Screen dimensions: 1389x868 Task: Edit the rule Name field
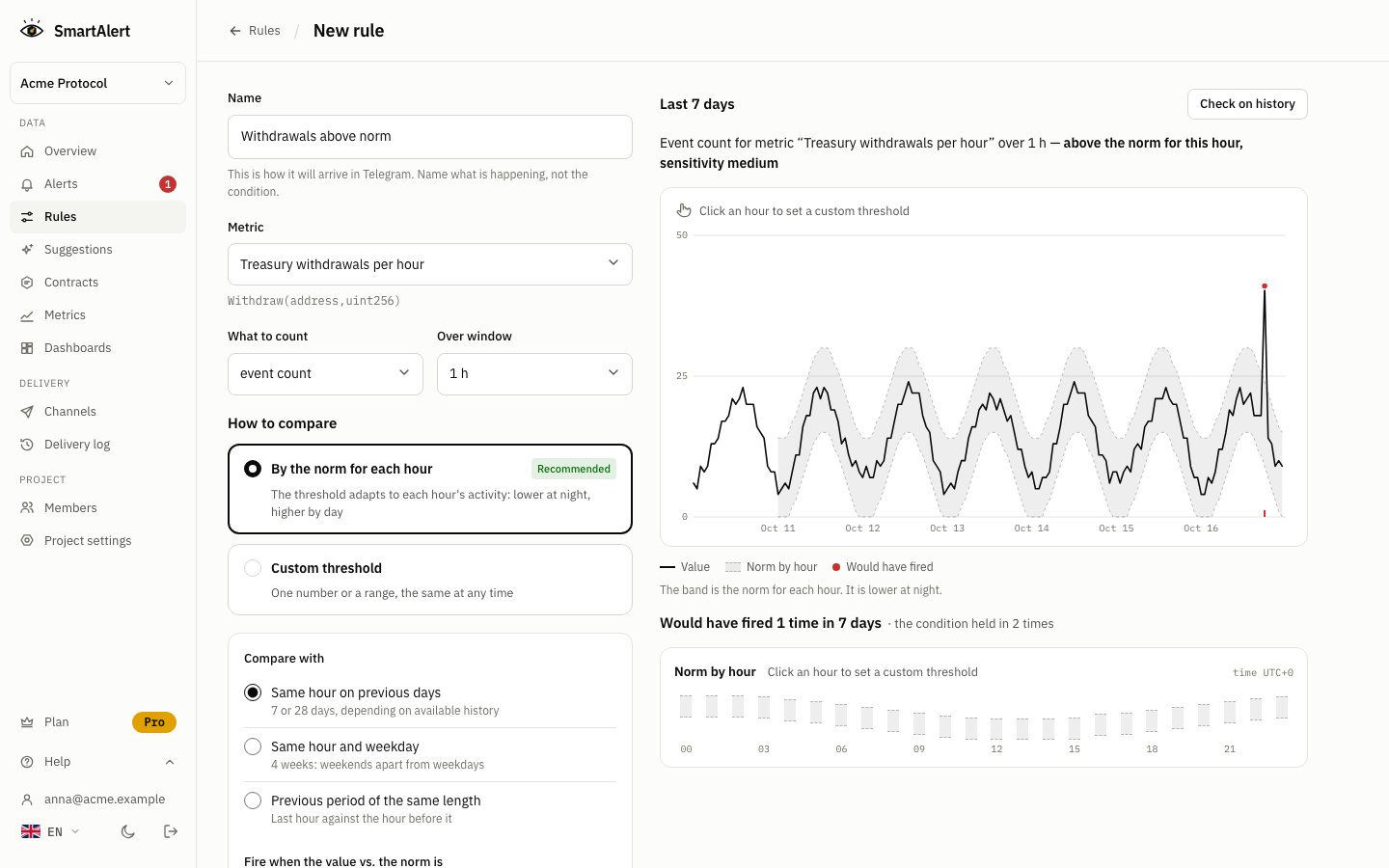point(430,137)
